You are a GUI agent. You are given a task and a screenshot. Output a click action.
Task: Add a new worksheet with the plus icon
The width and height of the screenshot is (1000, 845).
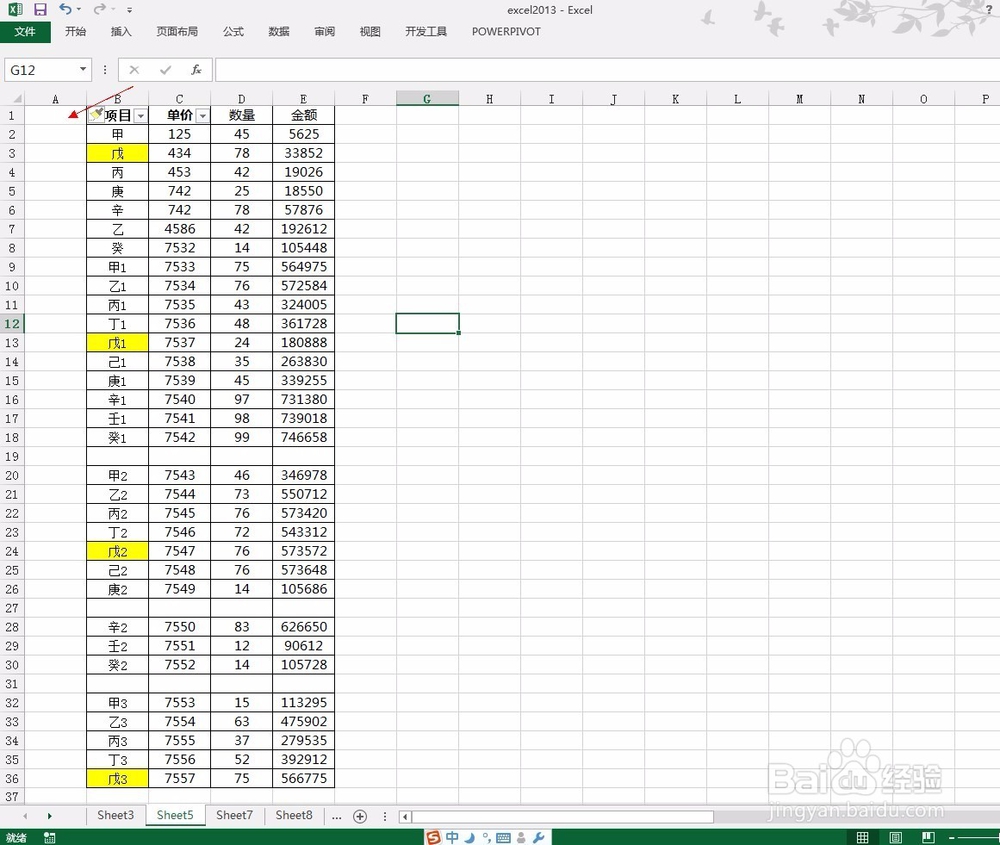(359, 816)
